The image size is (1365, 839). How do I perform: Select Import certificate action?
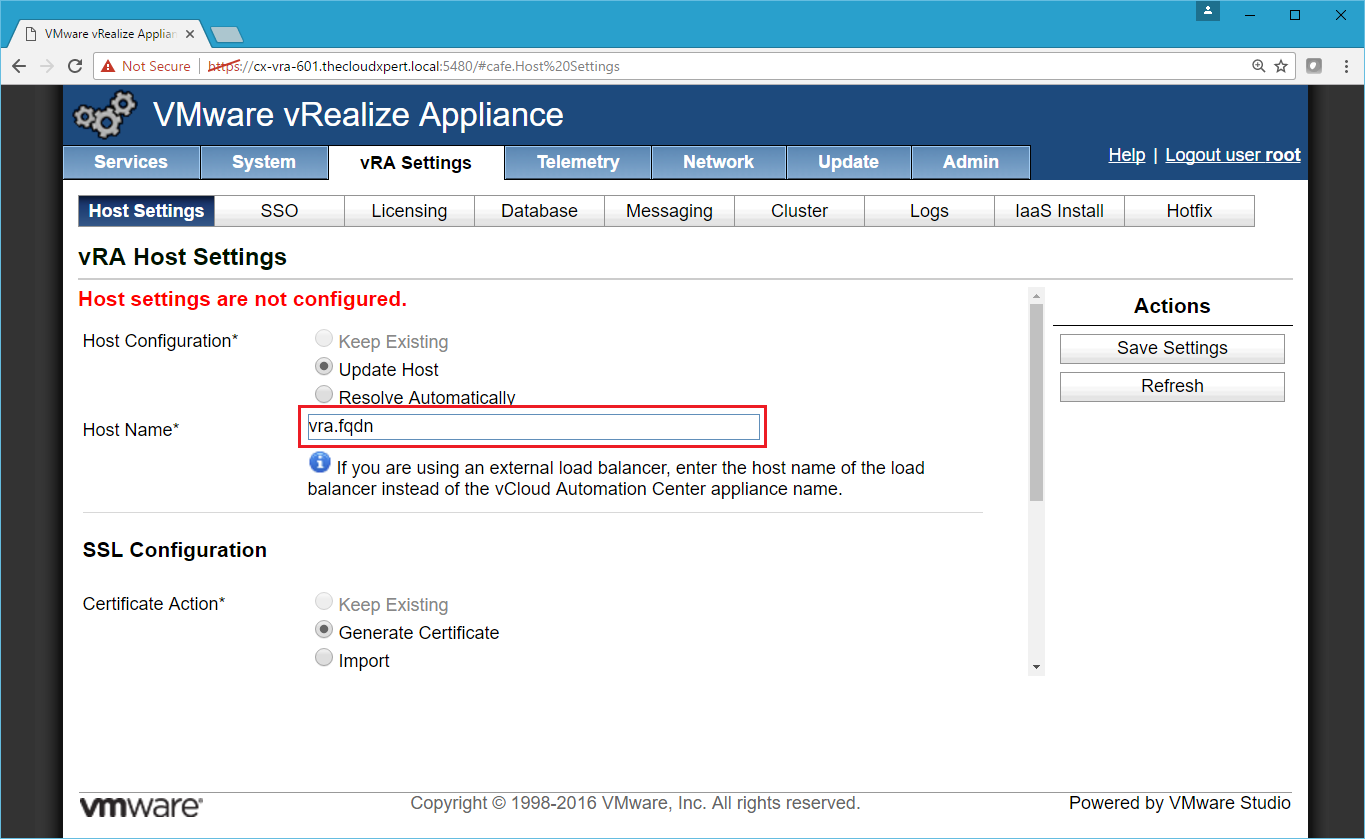point(324,658)
